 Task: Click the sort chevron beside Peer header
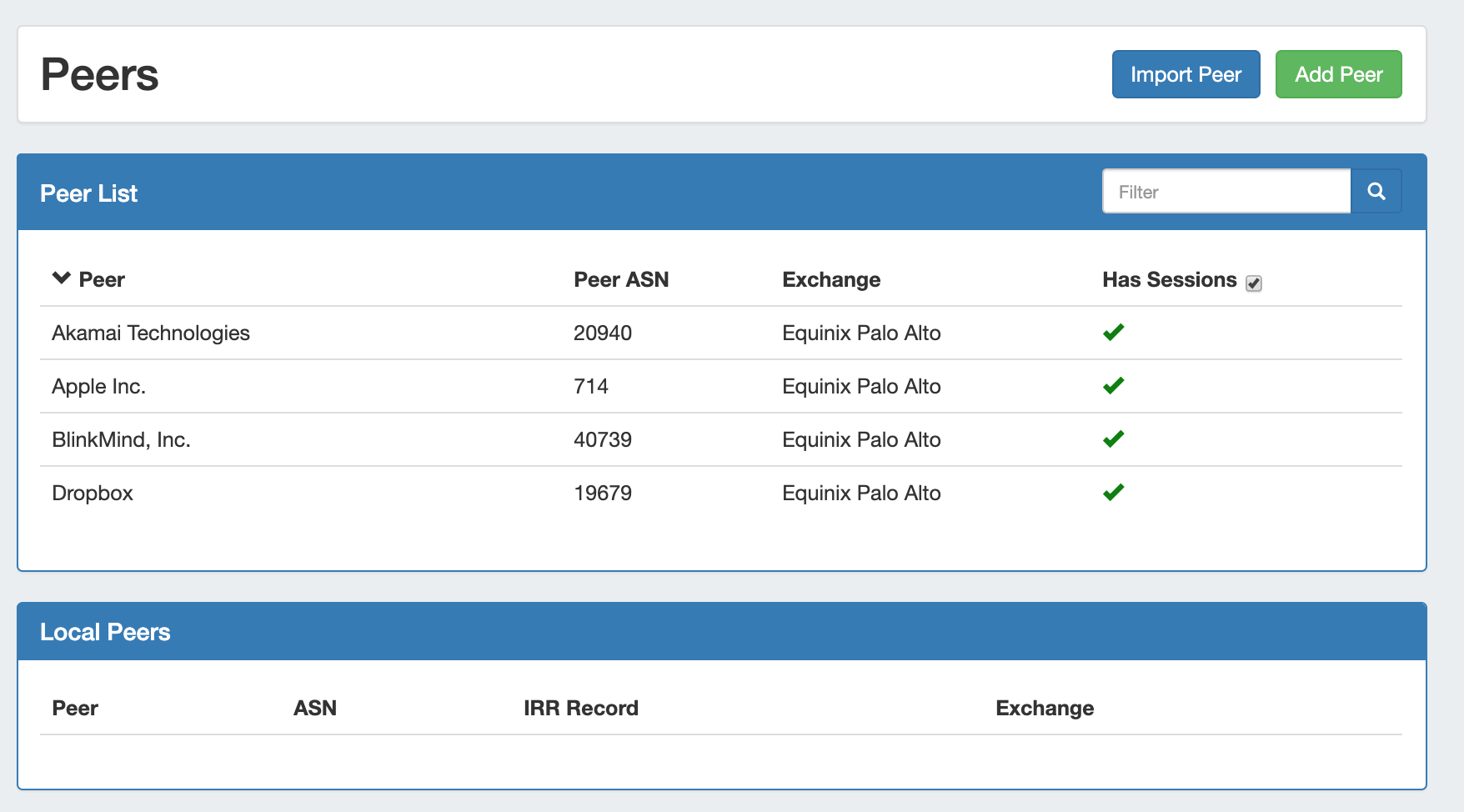click(61, 278)
